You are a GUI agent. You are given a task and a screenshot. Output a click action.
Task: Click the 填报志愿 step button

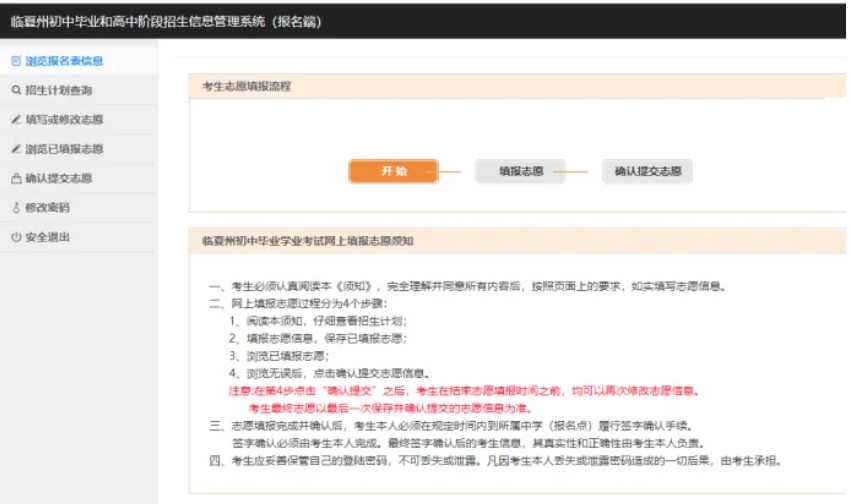point(520,171)
